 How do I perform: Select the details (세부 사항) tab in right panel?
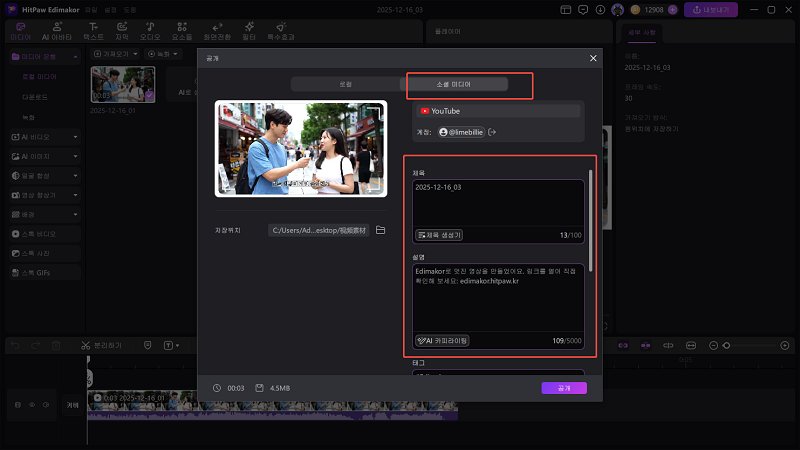(641, 33)
